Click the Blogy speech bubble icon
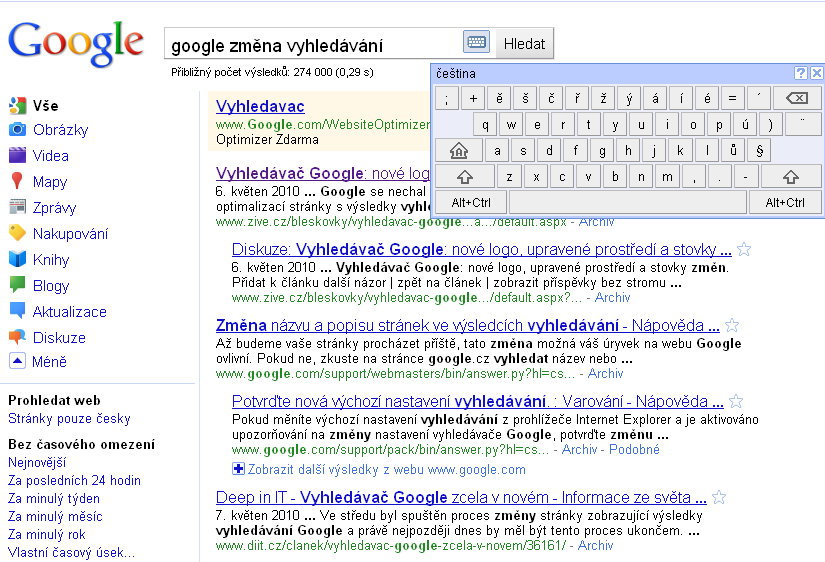This screenshot has width=825, height=562. [17, 285]
